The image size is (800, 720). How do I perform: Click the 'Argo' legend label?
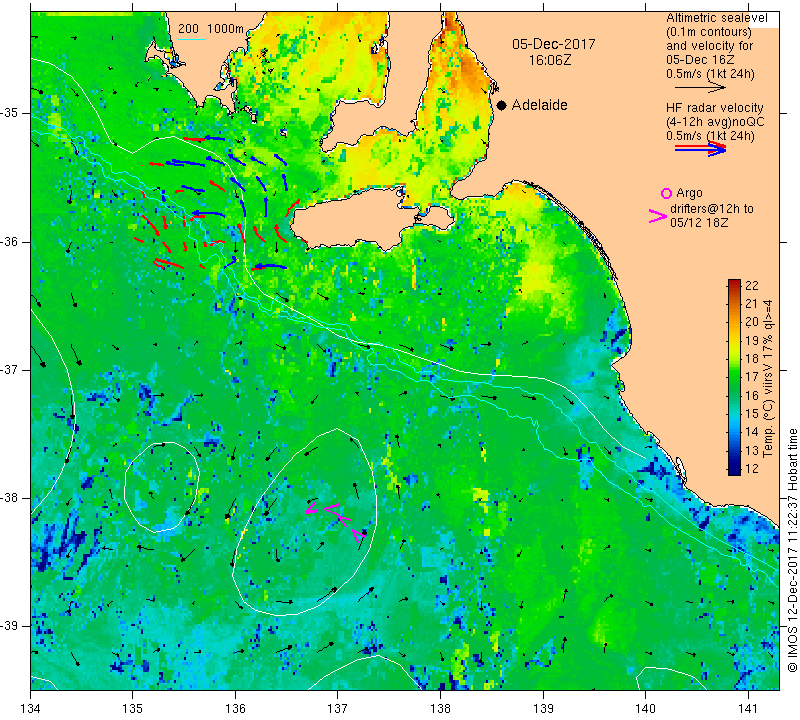(x=689, y=193)
